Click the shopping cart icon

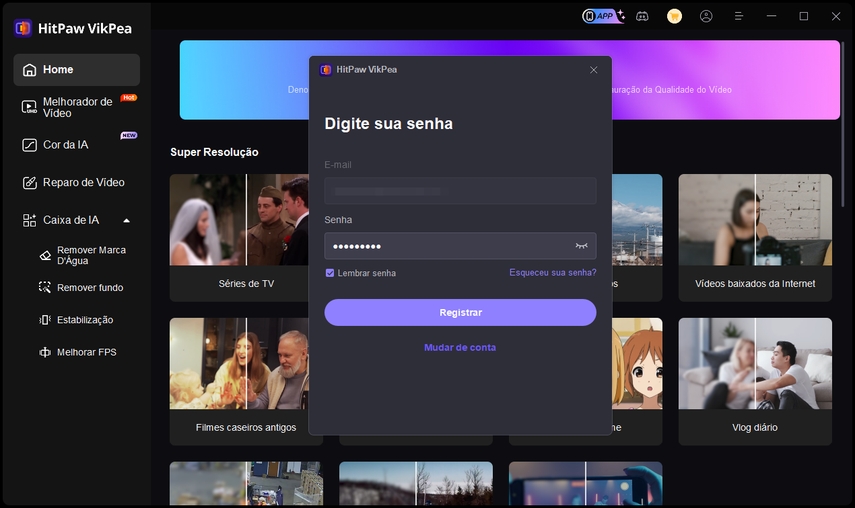[x=674, y=16]
